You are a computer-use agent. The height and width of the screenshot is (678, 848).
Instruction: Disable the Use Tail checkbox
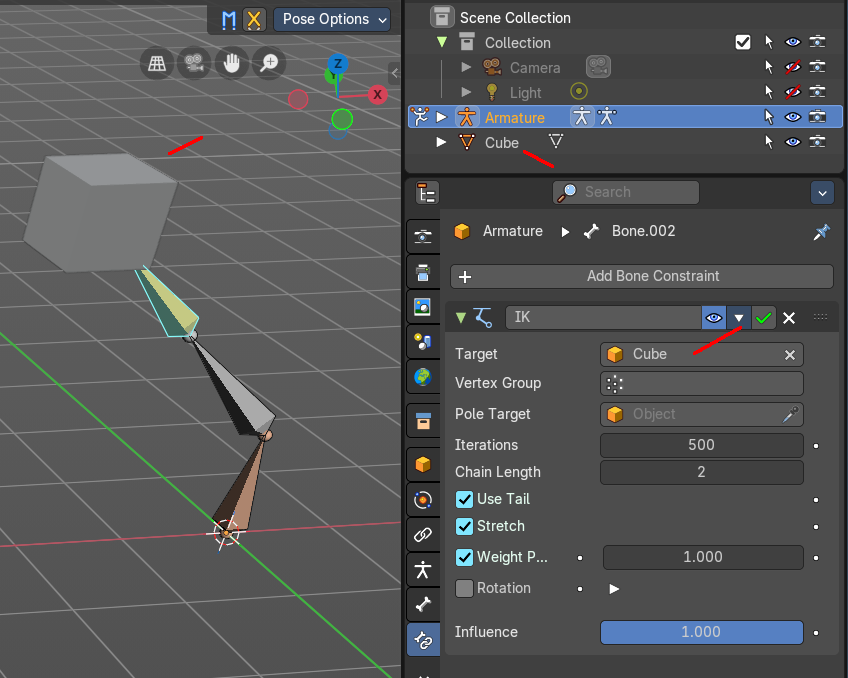point(465,499)
